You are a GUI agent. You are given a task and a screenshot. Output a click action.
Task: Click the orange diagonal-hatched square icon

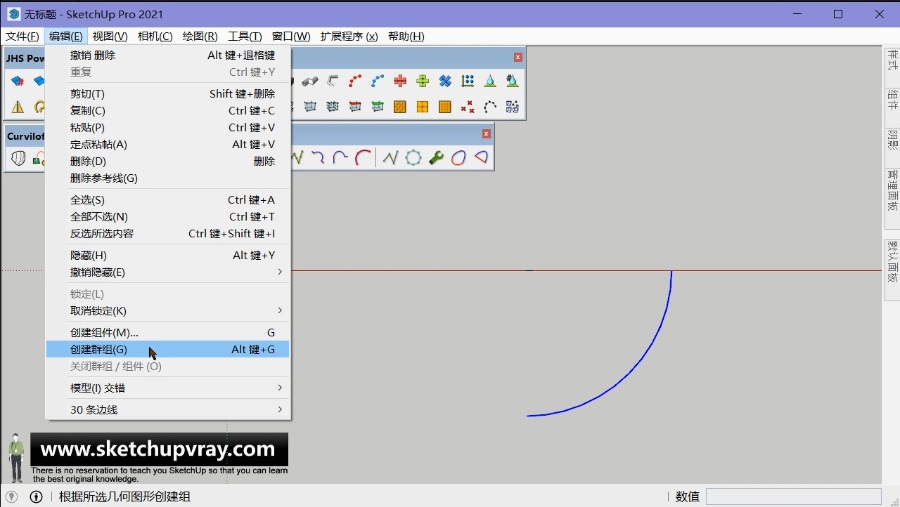tap(400, 106)
